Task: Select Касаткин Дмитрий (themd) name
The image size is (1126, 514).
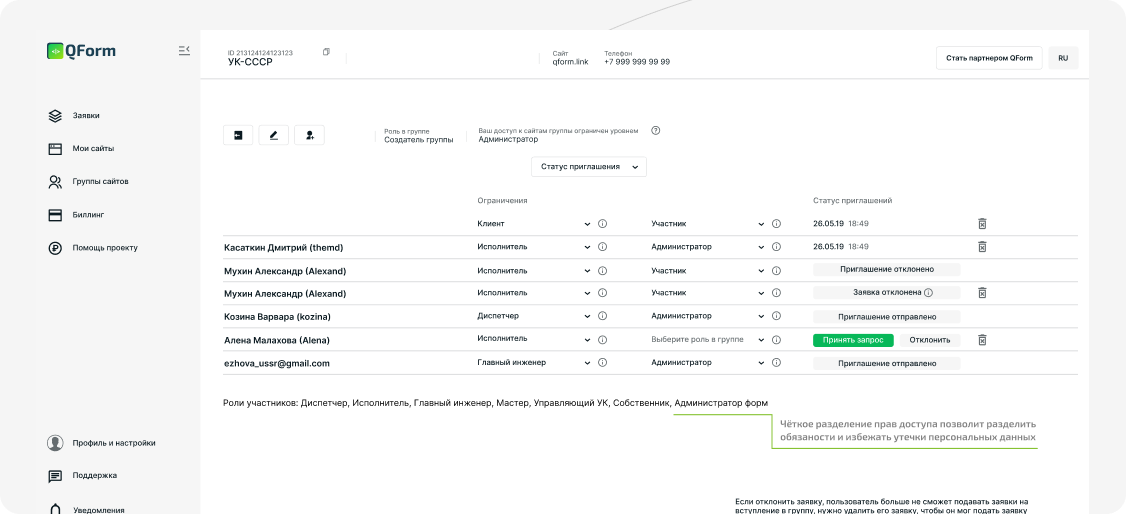Action: point(284,248)
